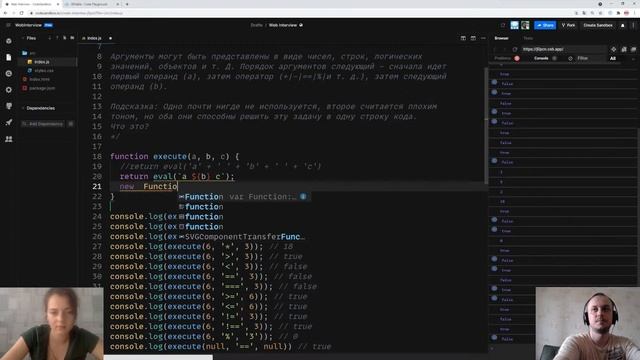Click the man's webcam thumbnail
640x360 pixels.
pos(588,324)
